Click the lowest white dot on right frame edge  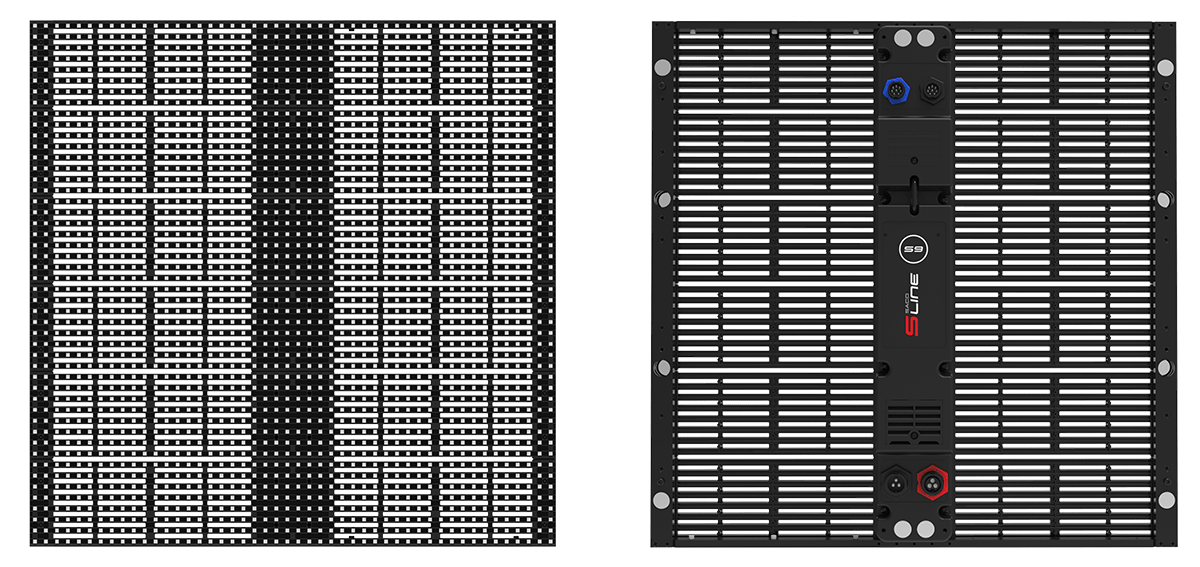(1165, 500)
